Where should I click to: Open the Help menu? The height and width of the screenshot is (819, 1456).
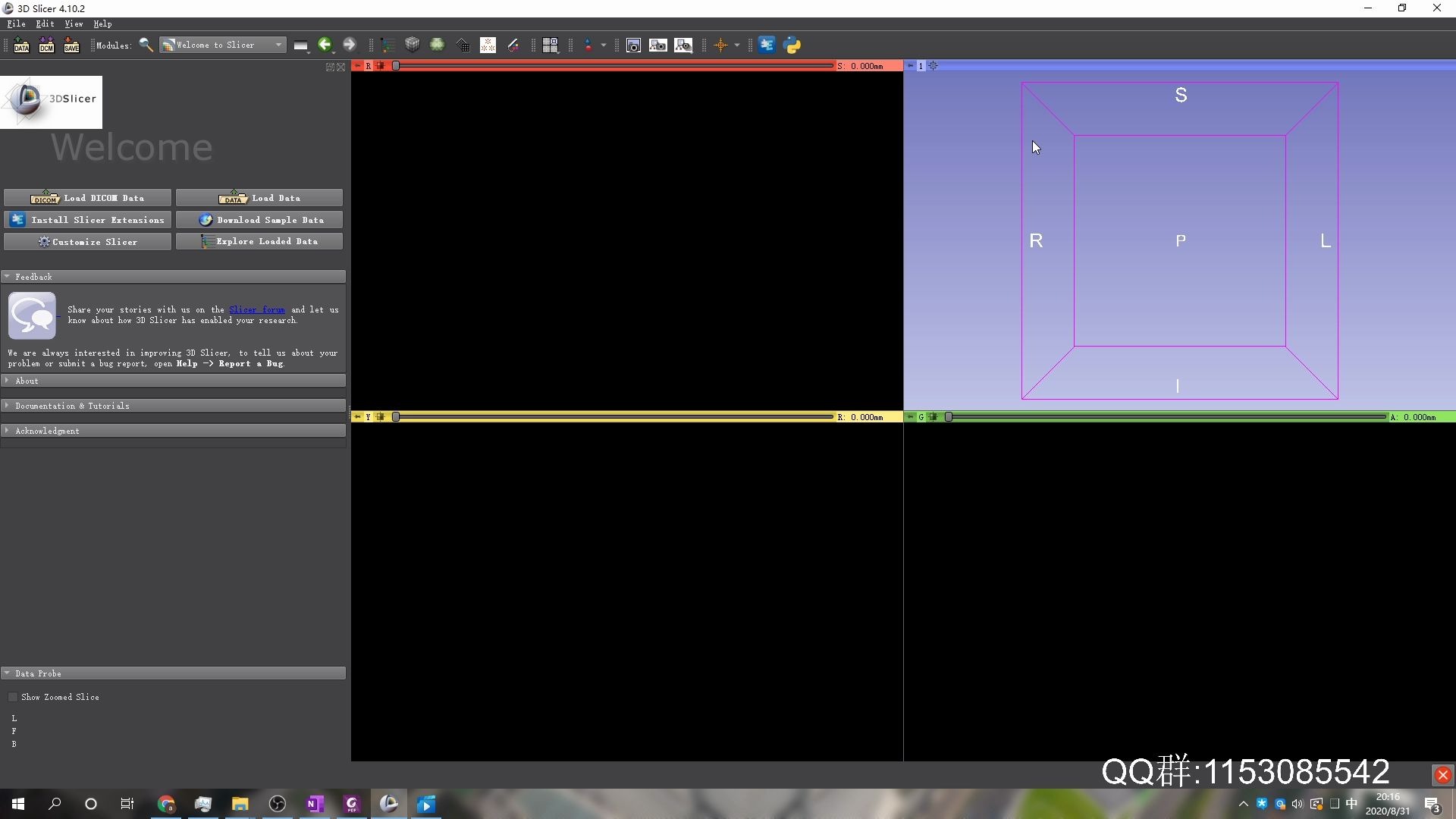point(102,24)
